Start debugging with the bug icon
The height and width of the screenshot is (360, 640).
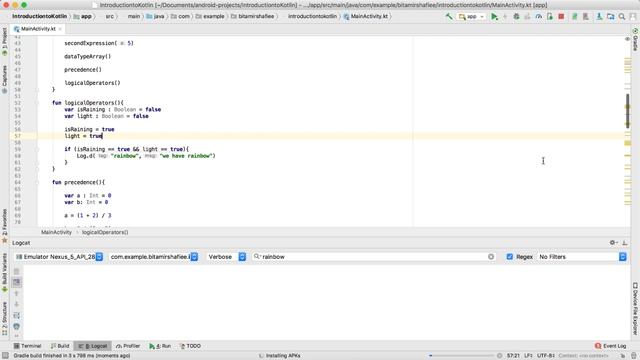tap(516, 16)
